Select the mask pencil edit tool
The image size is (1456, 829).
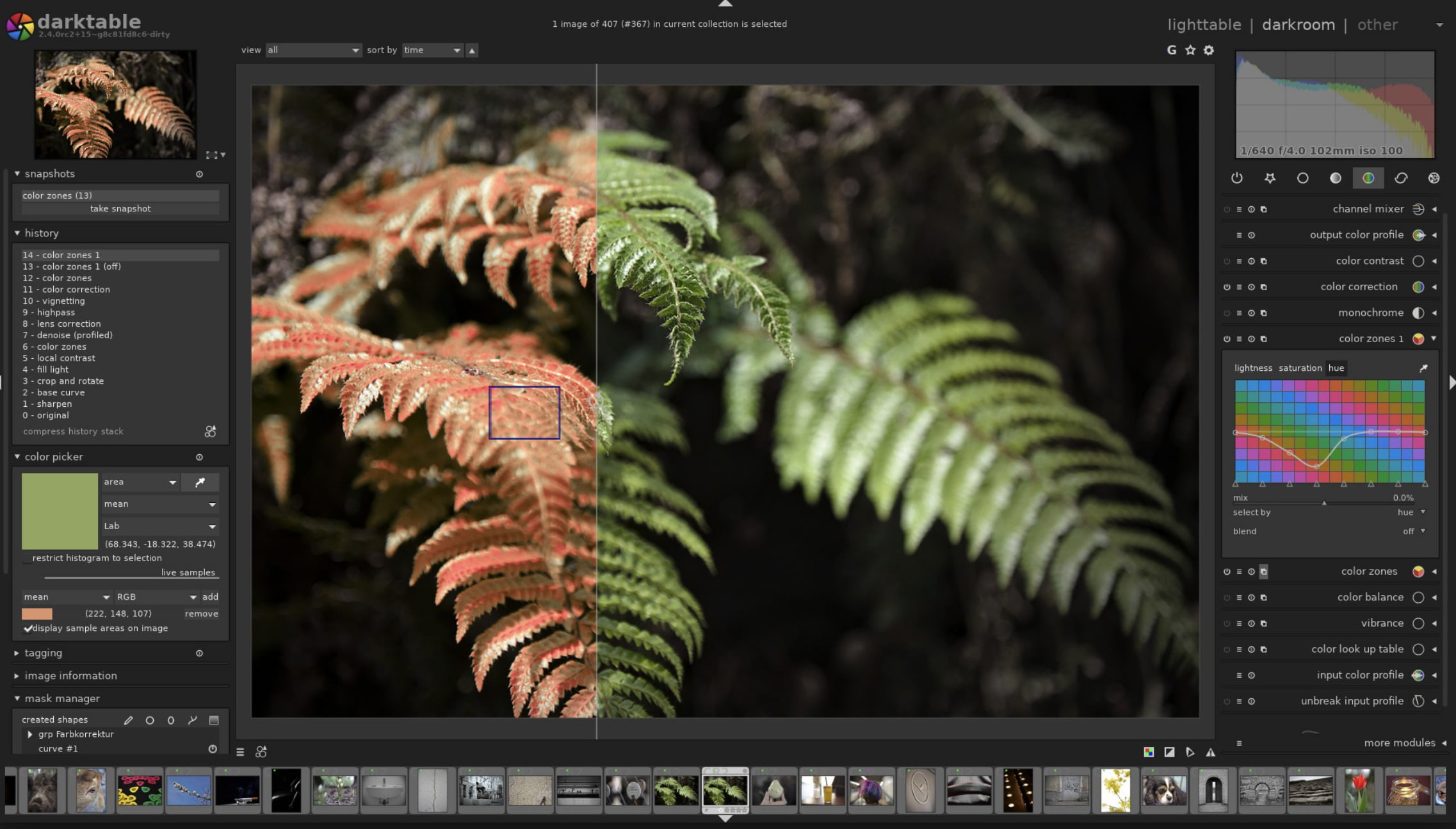(x=128, y=720)
